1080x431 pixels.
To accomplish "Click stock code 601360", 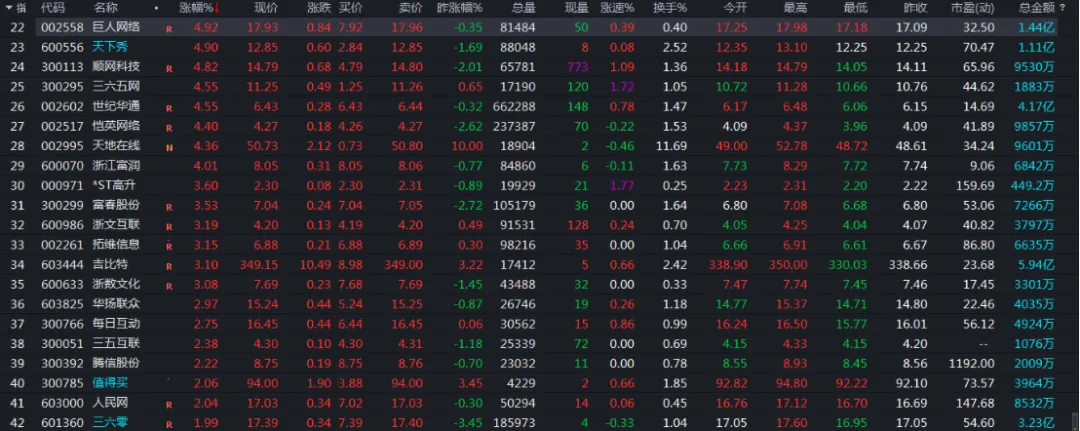I will coord(62,422).
